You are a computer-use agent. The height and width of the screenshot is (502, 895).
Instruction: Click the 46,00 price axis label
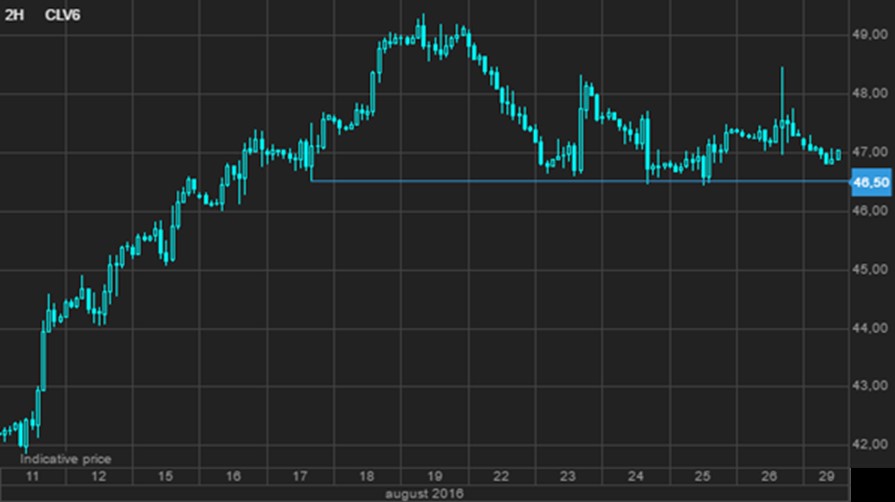(870, 211)
